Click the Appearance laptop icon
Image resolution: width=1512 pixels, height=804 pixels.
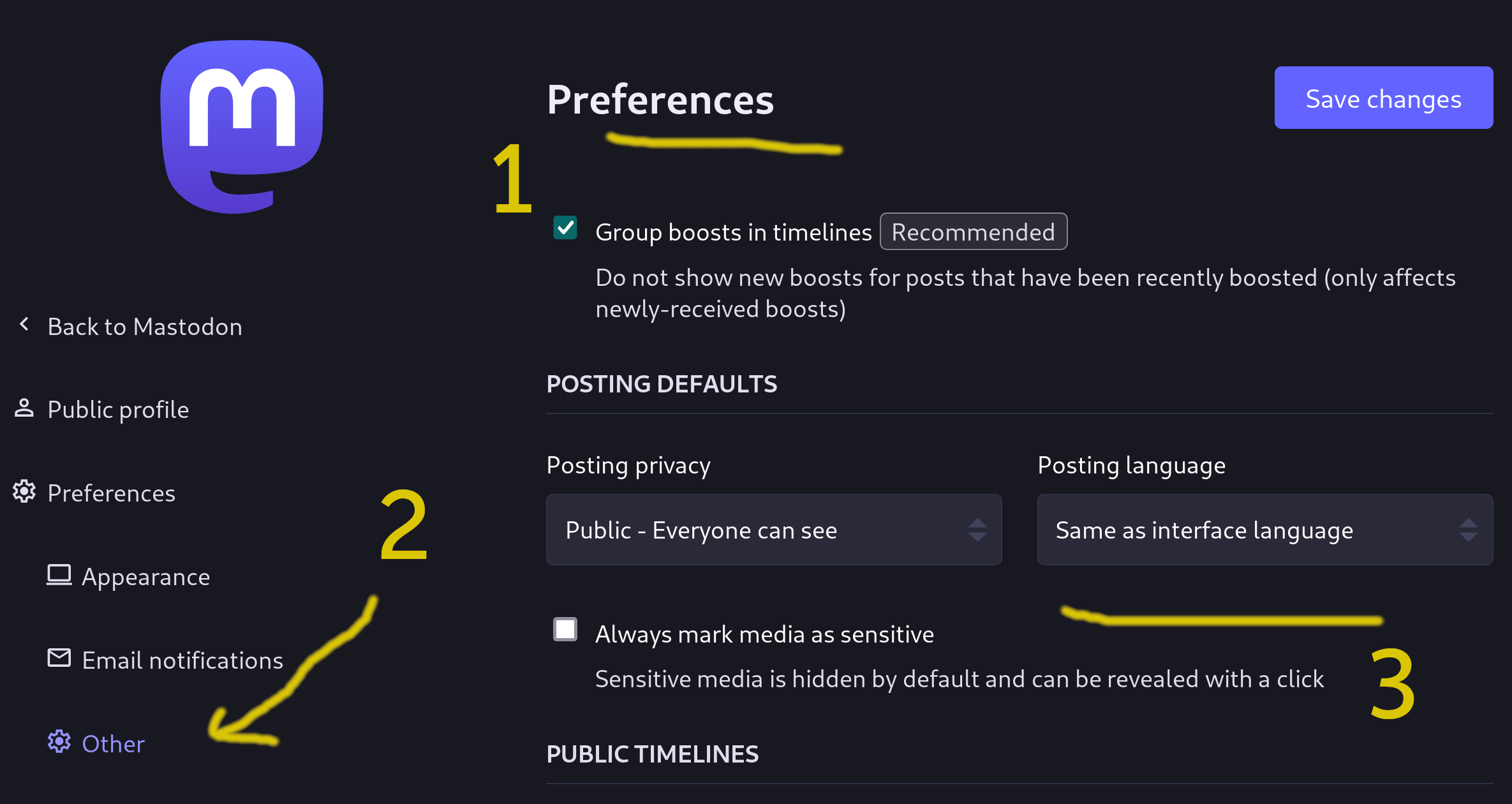pos(59,575)
